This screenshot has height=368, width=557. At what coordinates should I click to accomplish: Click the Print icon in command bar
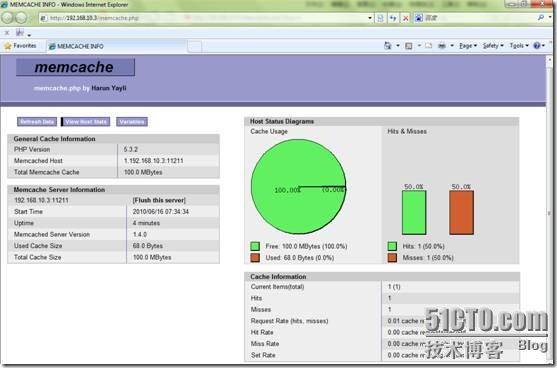442,46
